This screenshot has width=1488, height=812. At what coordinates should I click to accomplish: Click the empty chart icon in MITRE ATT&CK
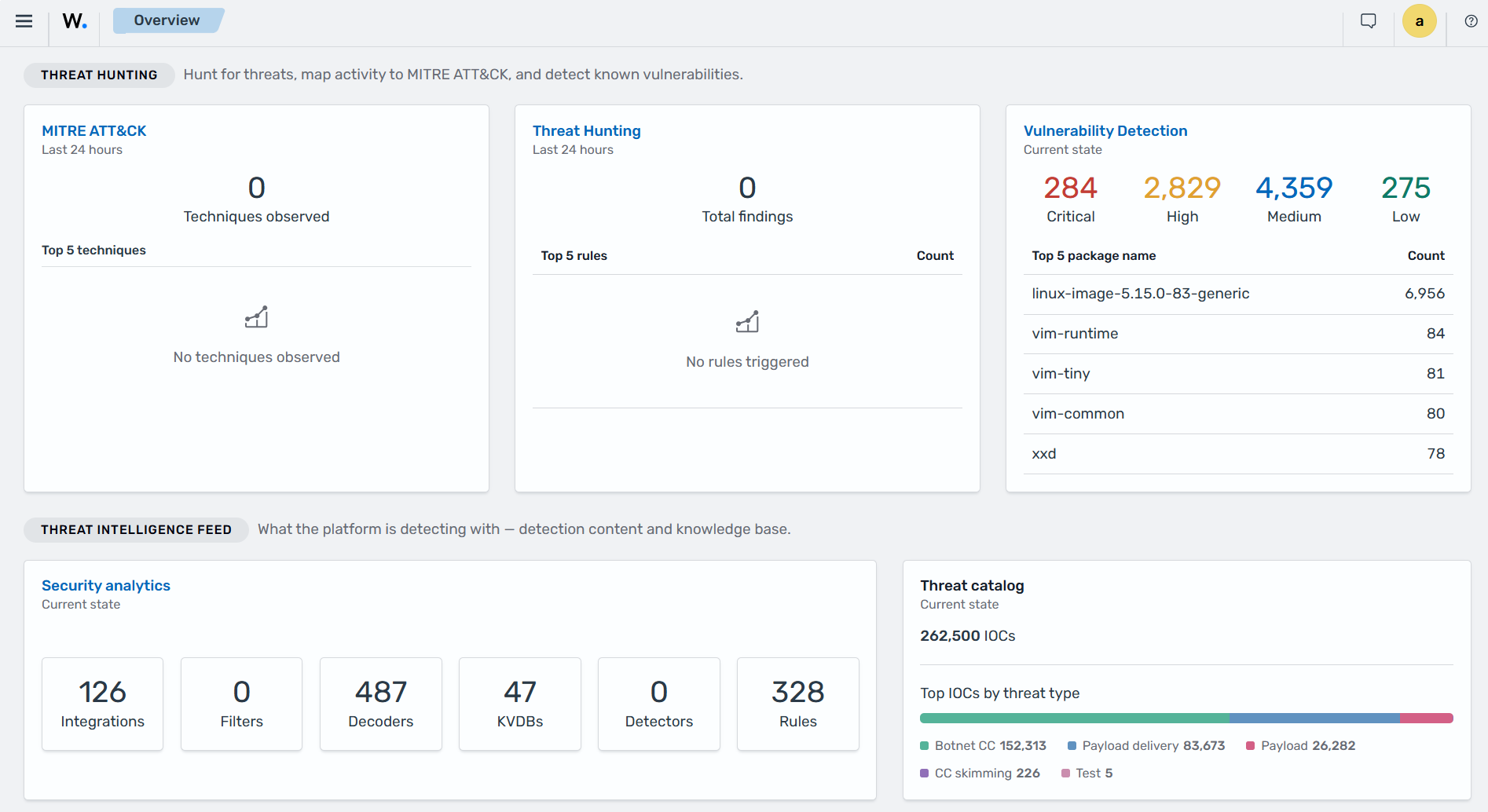click(x=257, y=316)
